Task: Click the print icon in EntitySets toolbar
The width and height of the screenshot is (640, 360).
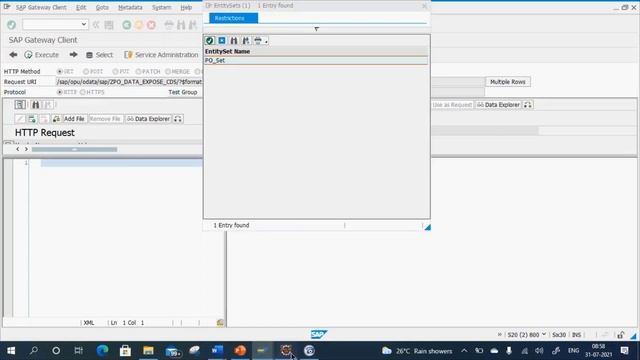Action: [x=258, y=40]
